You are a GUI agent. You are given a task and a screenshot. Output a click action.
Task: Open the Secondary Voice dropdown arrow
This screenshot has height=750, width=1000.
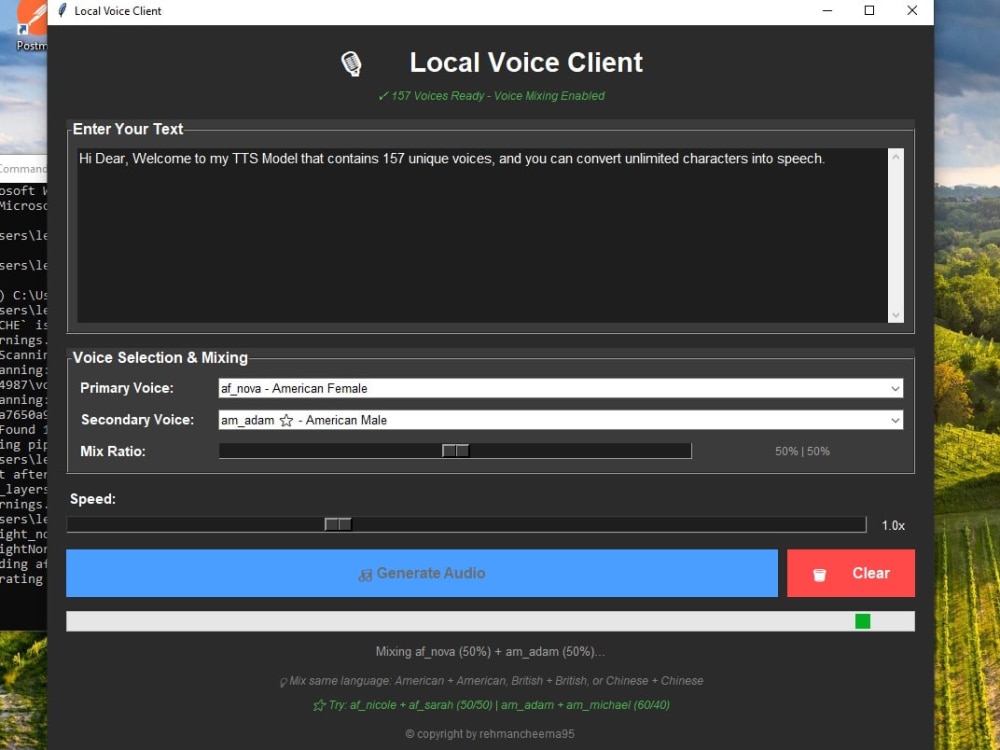point(895,420)
